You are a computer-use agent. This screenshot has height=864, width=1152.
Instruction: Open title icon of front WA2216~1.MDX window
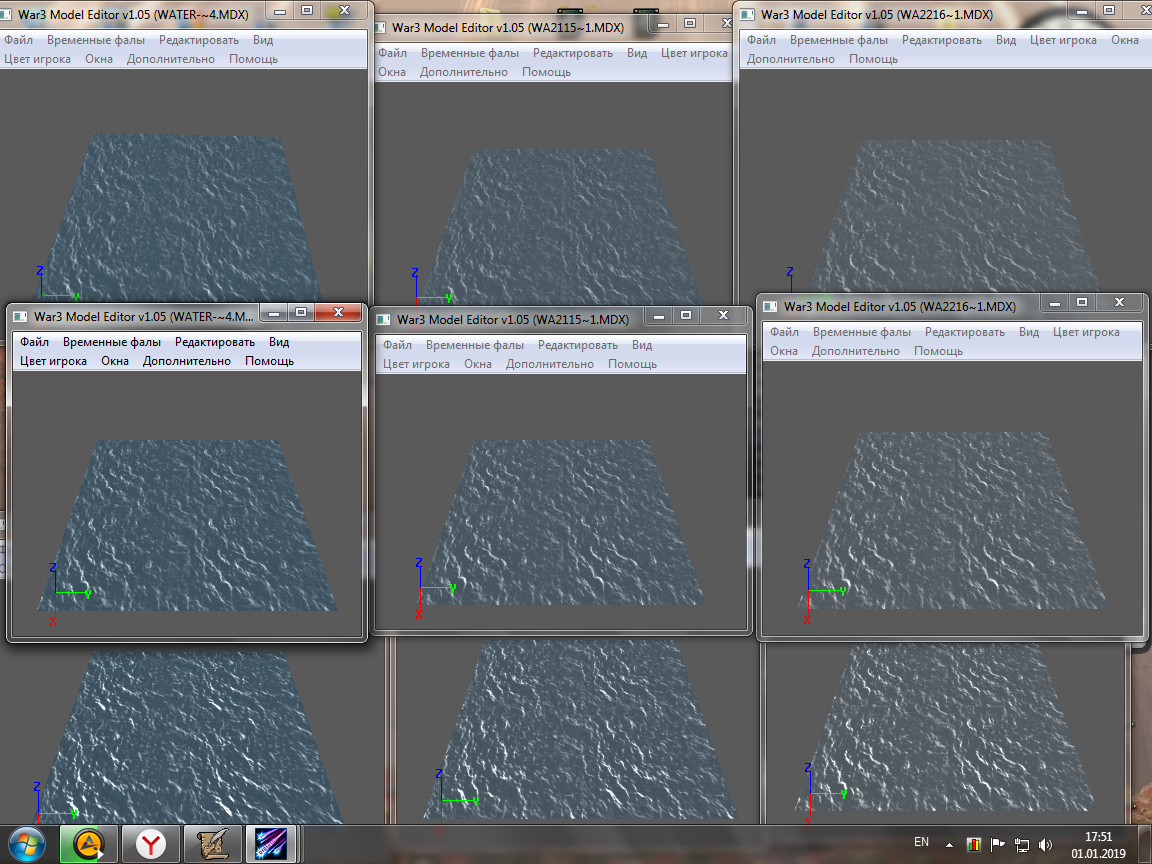pyautogui.click(x=770, y=306)
